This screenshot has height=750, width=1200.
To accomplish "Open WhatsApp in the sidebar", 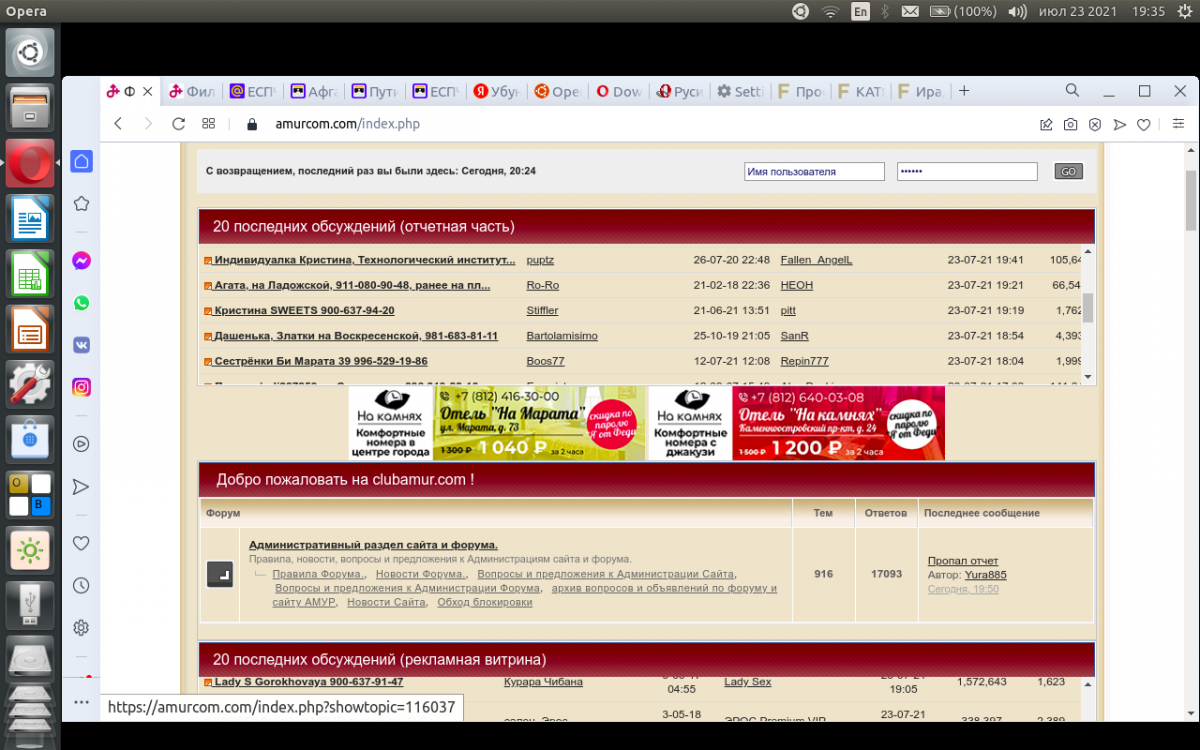I will (x=81, y=303).
